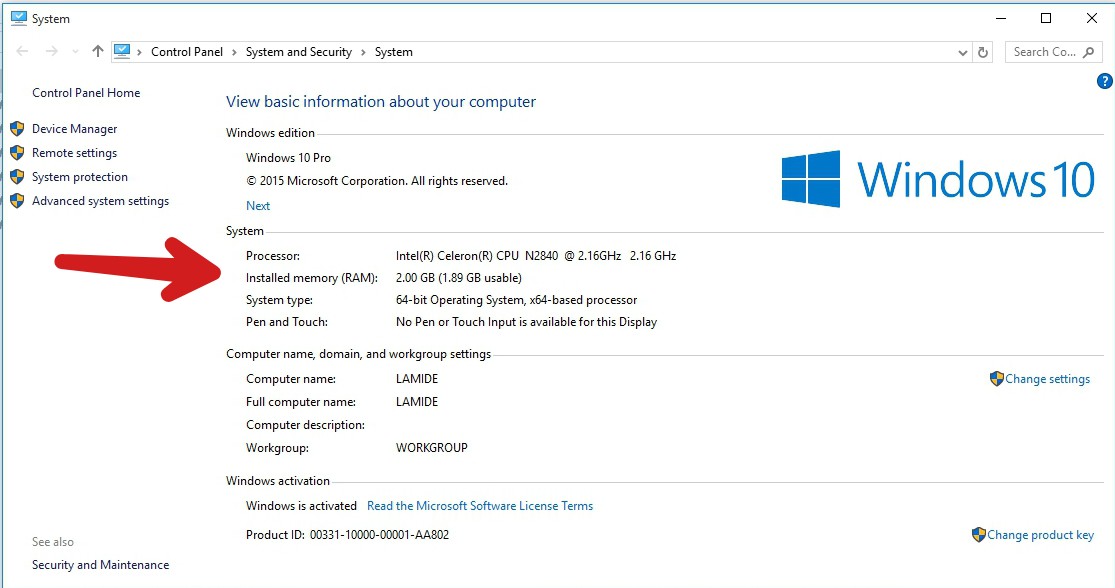Maximize the System window
1115x588 pixels.
coord(1046,18)
